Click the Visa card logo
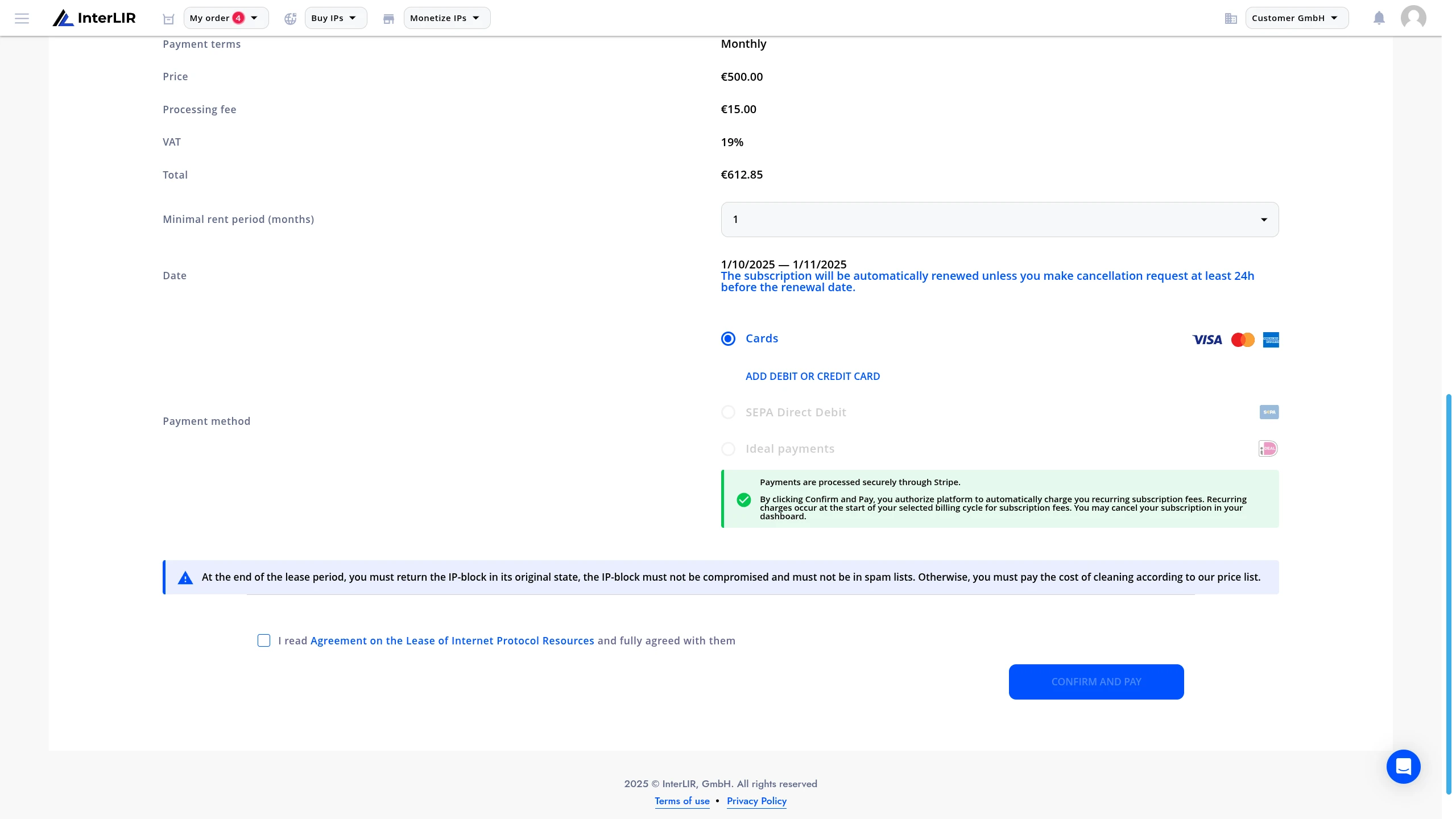 (1207, 340)
